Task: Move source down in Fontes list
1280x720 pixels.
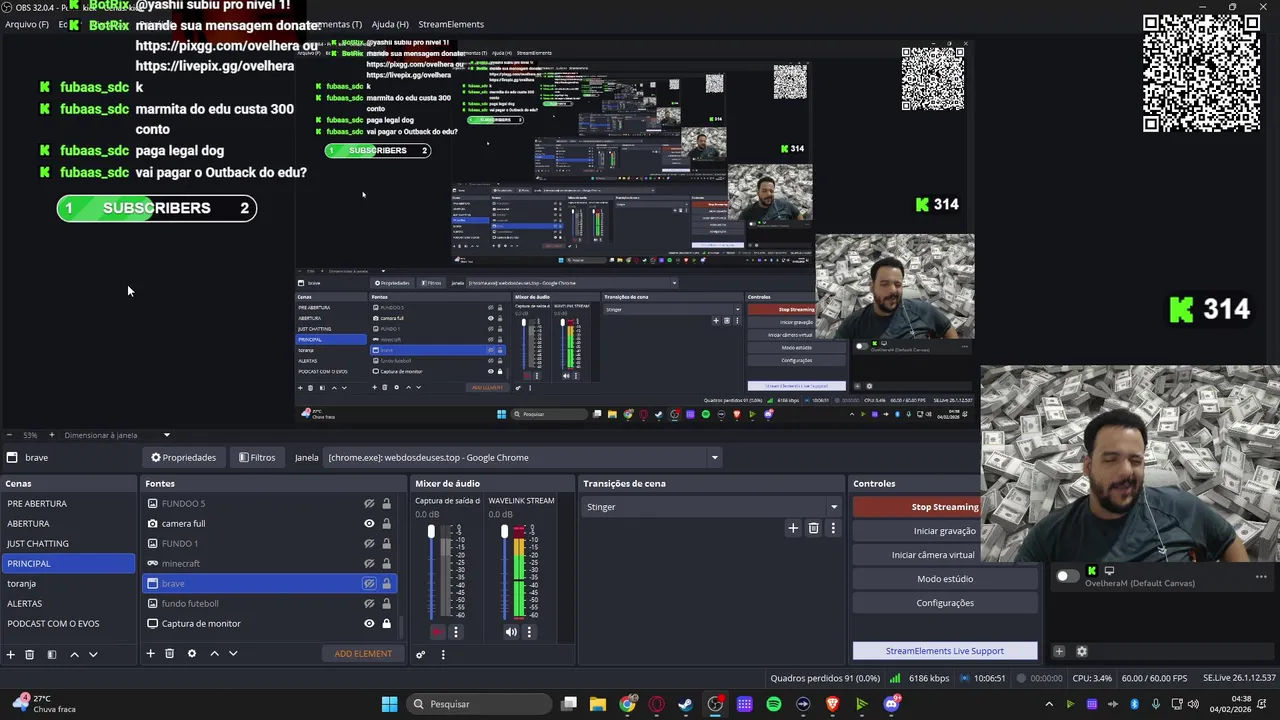Action: click(x=233, y=654)
